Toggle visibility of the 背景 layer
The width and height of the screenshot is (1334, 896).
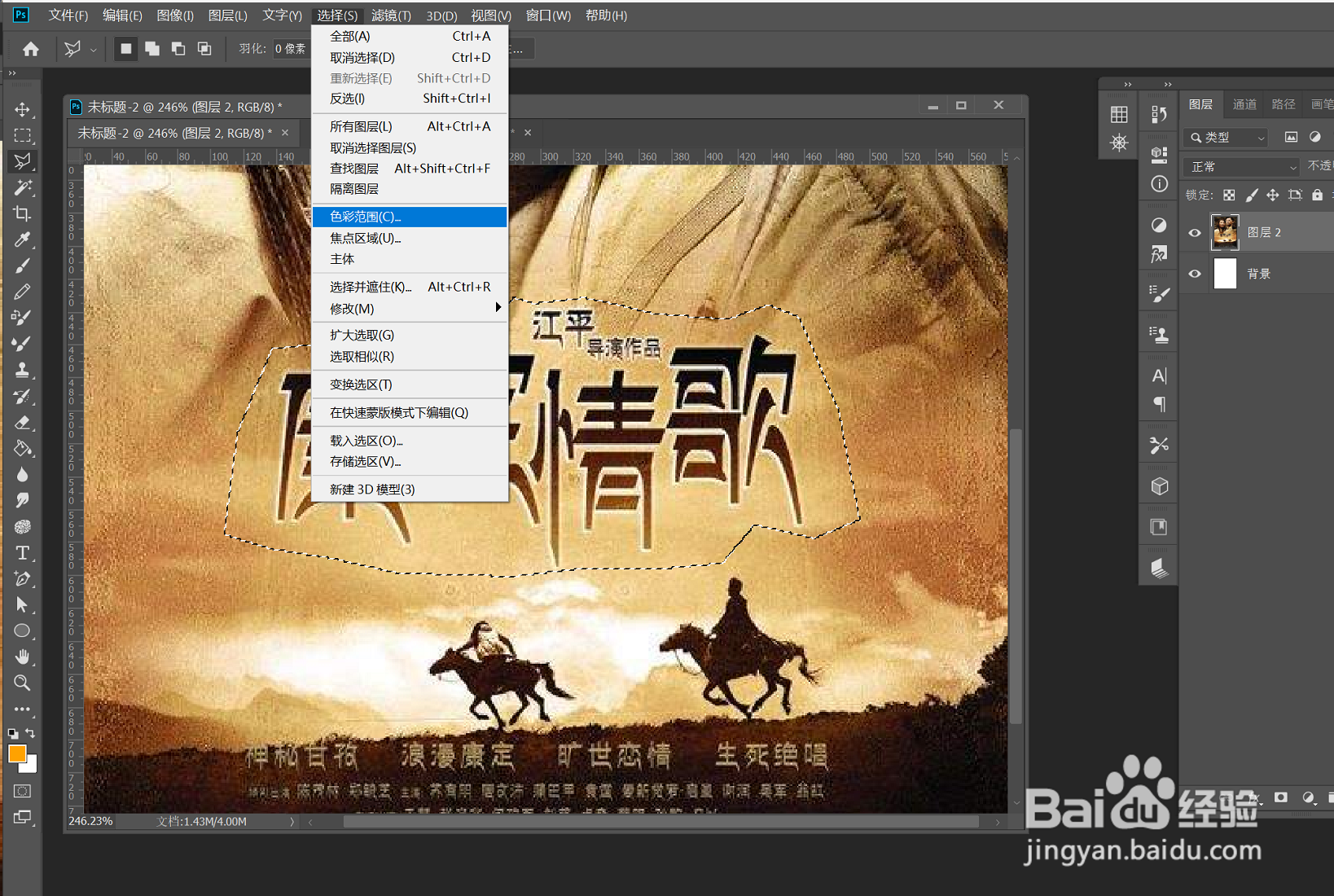(1194, 274)
